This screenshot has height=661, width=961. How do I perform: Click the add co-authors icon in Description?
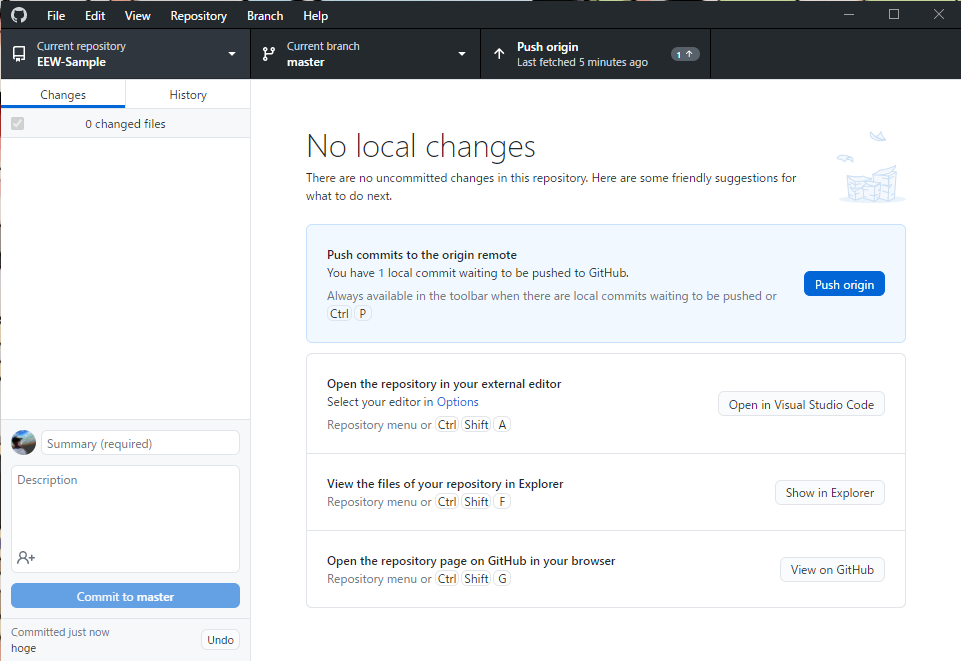pyautogui.click(x=26, y=557)
